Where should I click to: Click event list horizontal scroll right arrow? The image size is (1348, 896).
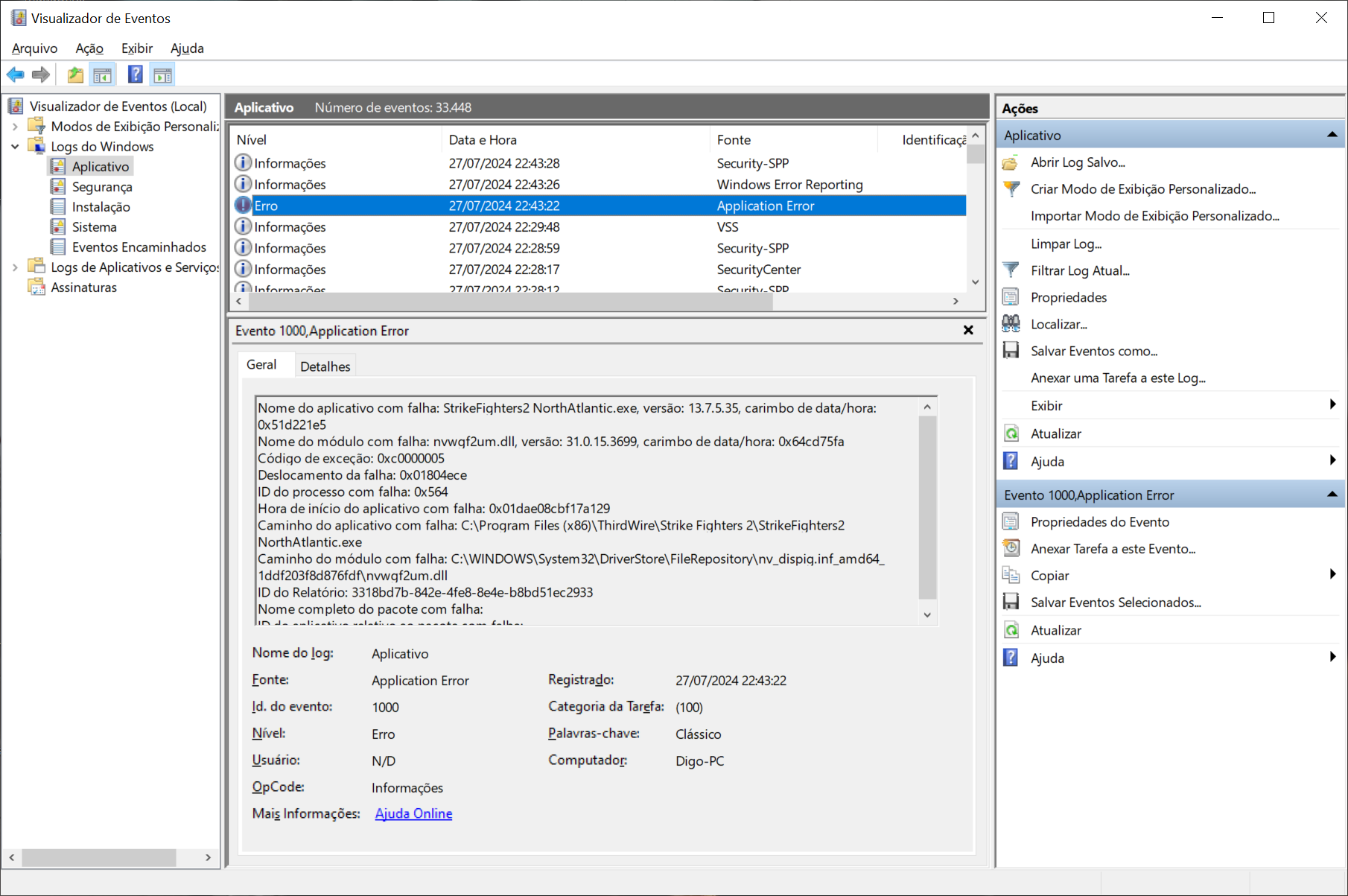pyautogui.click(x=956, y=301)
